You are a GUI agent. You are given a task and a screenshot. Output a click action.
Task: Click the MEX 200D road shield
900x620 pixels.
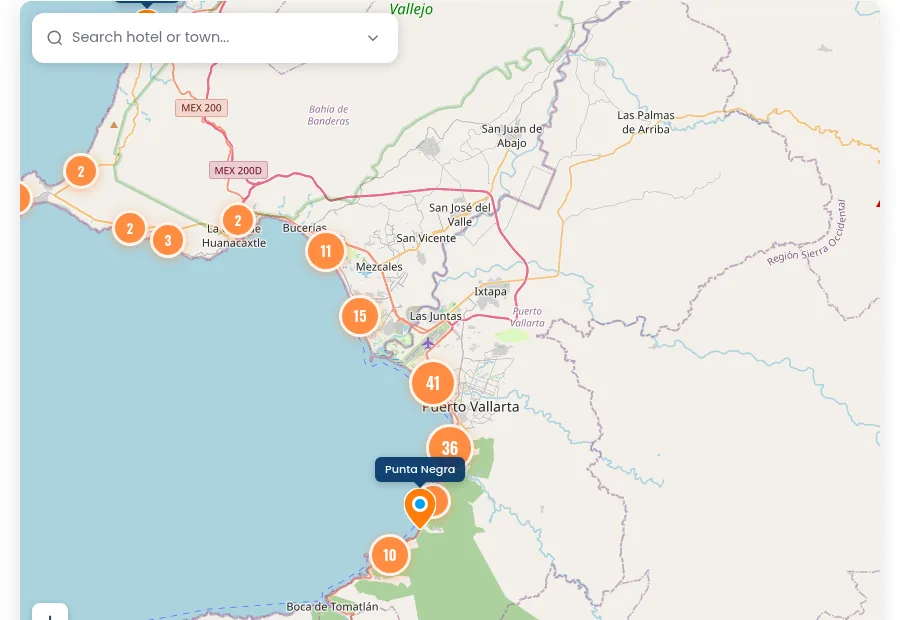(238, 170)
